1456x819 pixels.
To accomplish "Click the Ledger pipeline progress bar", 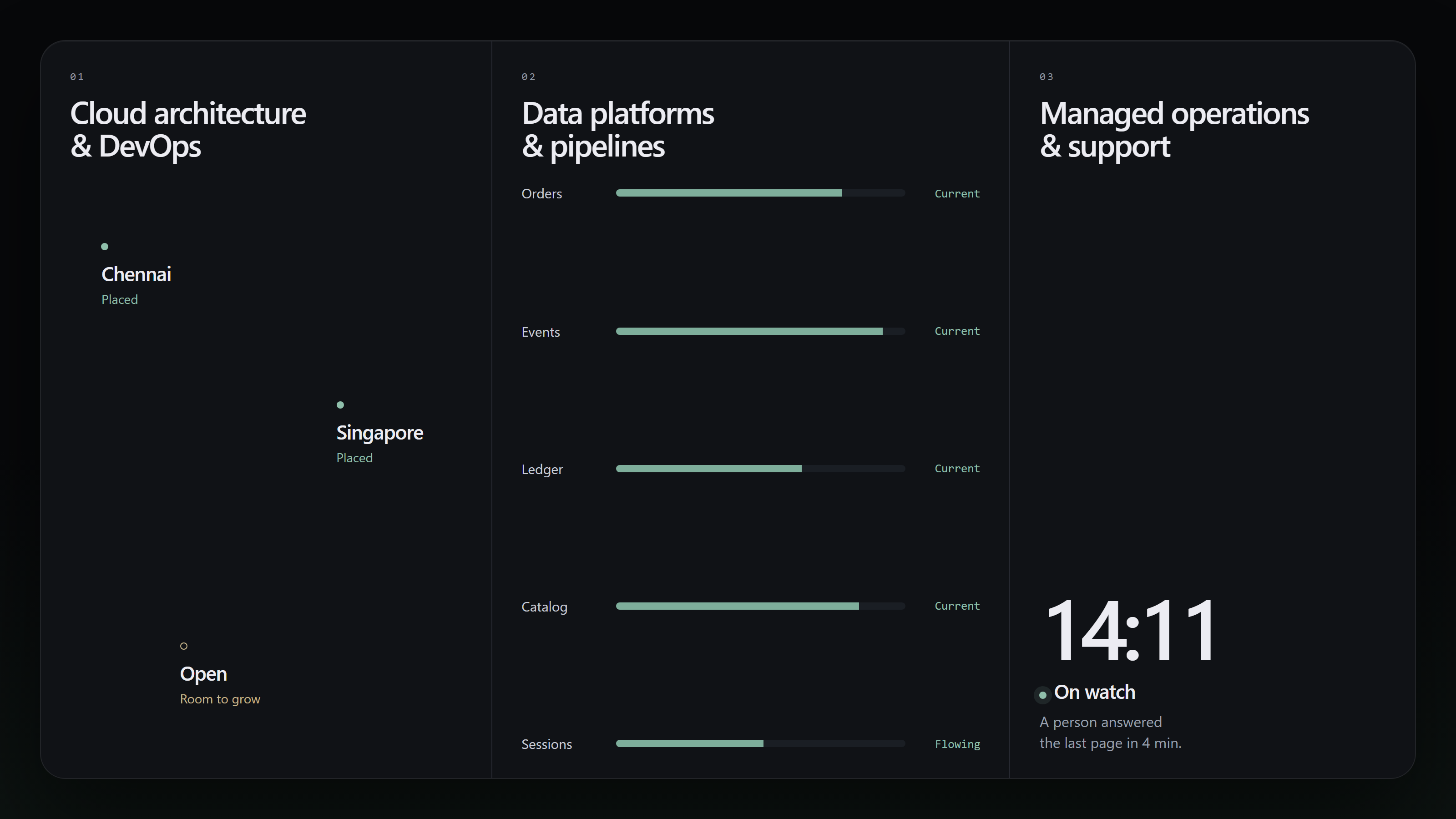I will click(760, 469).
